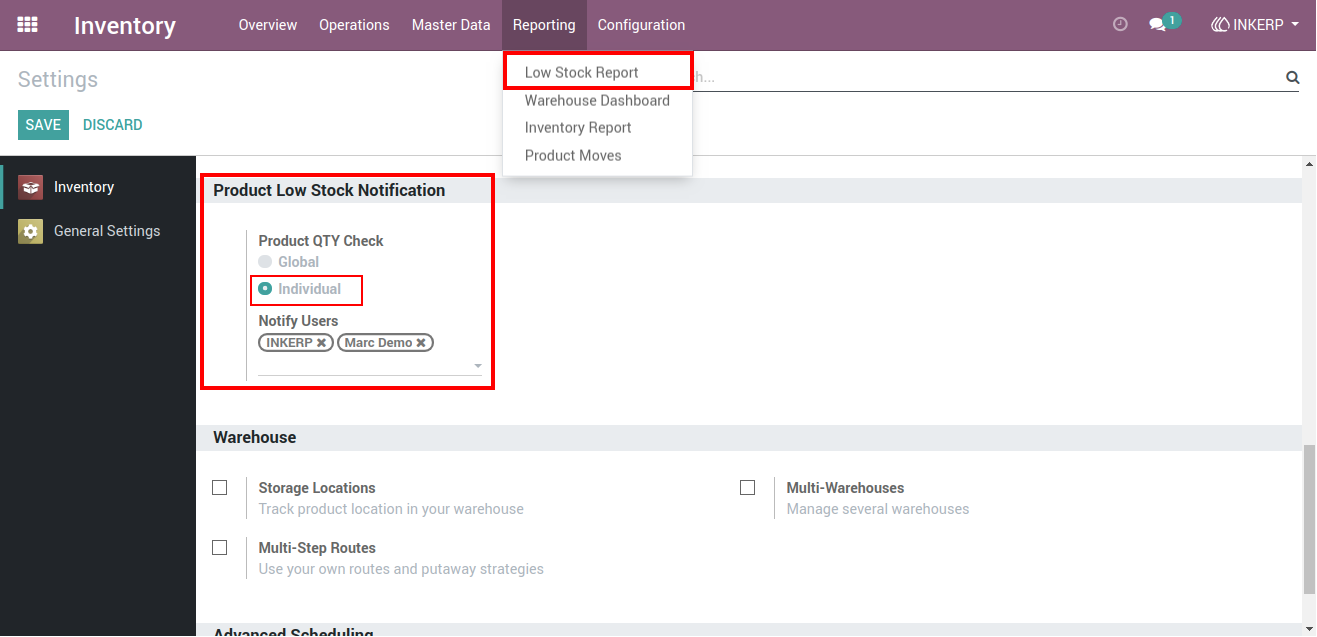Click the Inventory app title

click(125, 26)
